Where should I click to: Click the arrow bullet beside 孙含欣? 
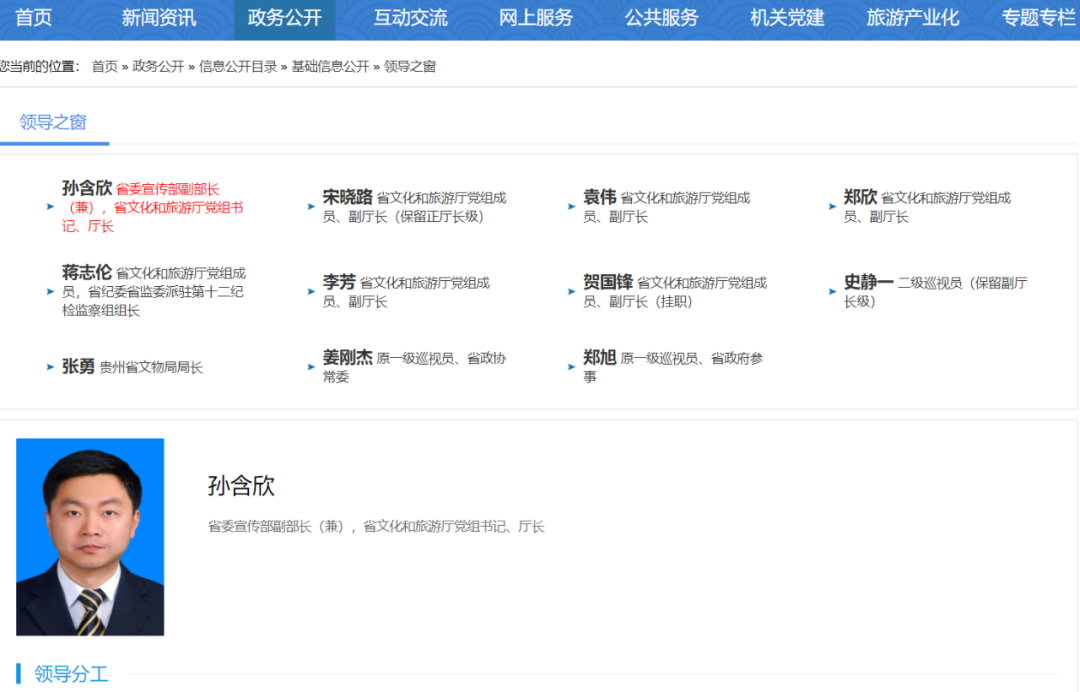coord(50,207)
